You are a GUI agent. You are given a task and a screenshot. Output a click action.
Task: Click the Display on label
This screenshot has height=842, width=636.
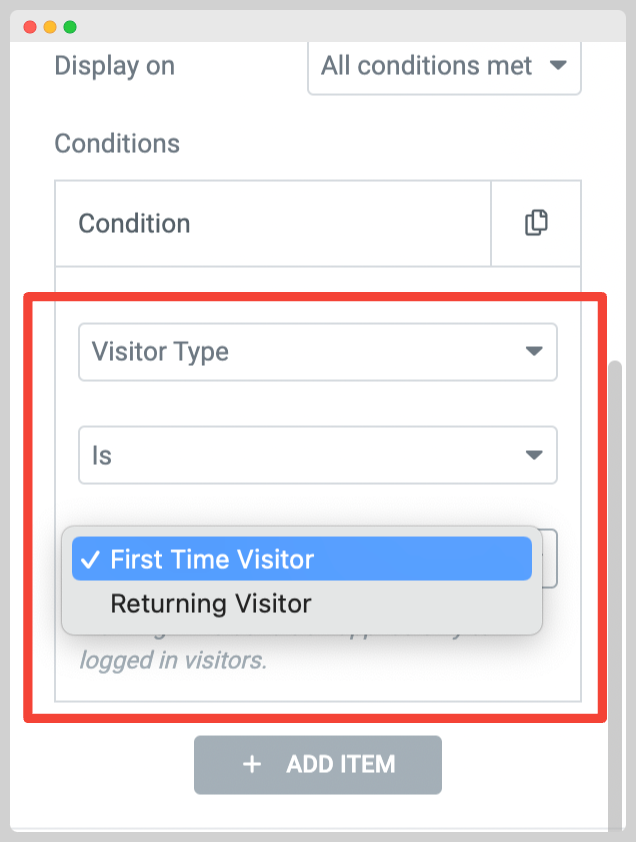[x=115, y=67]
